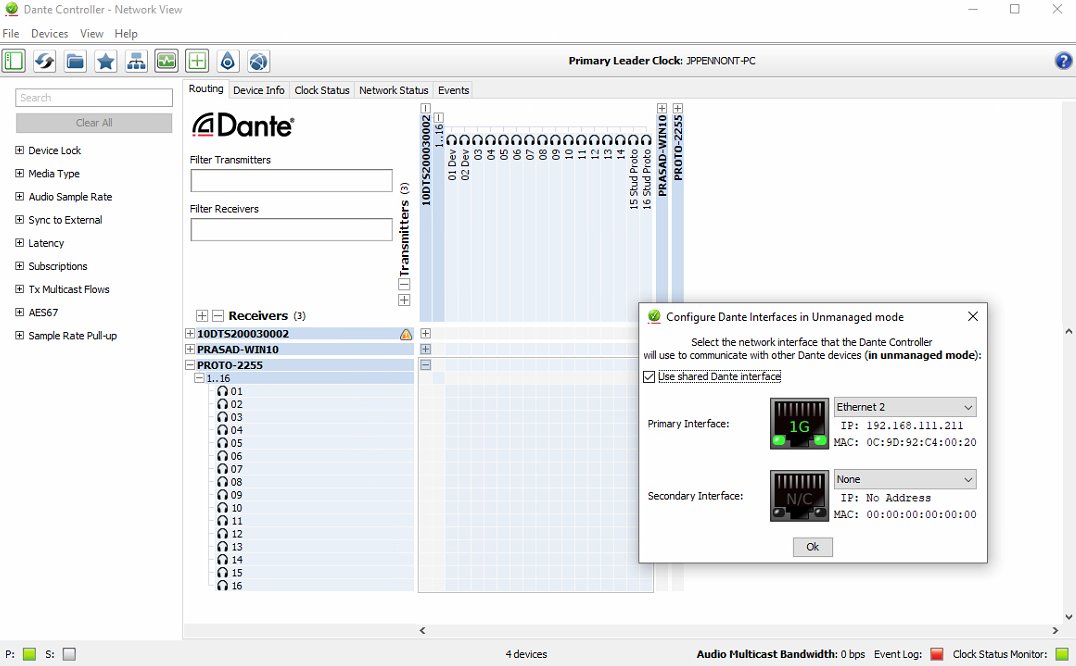Click the Clear All button

94,123
